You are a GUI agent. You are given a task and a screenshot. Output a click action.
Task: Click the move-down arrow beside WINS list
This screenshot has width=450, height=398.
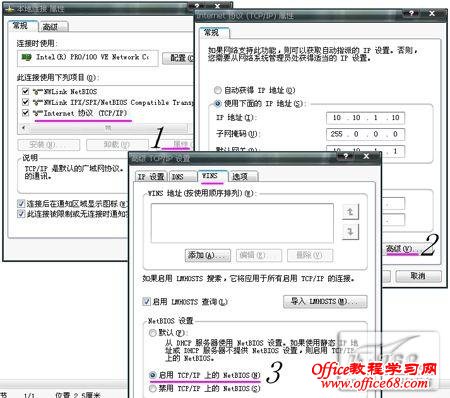coord(350,232)
